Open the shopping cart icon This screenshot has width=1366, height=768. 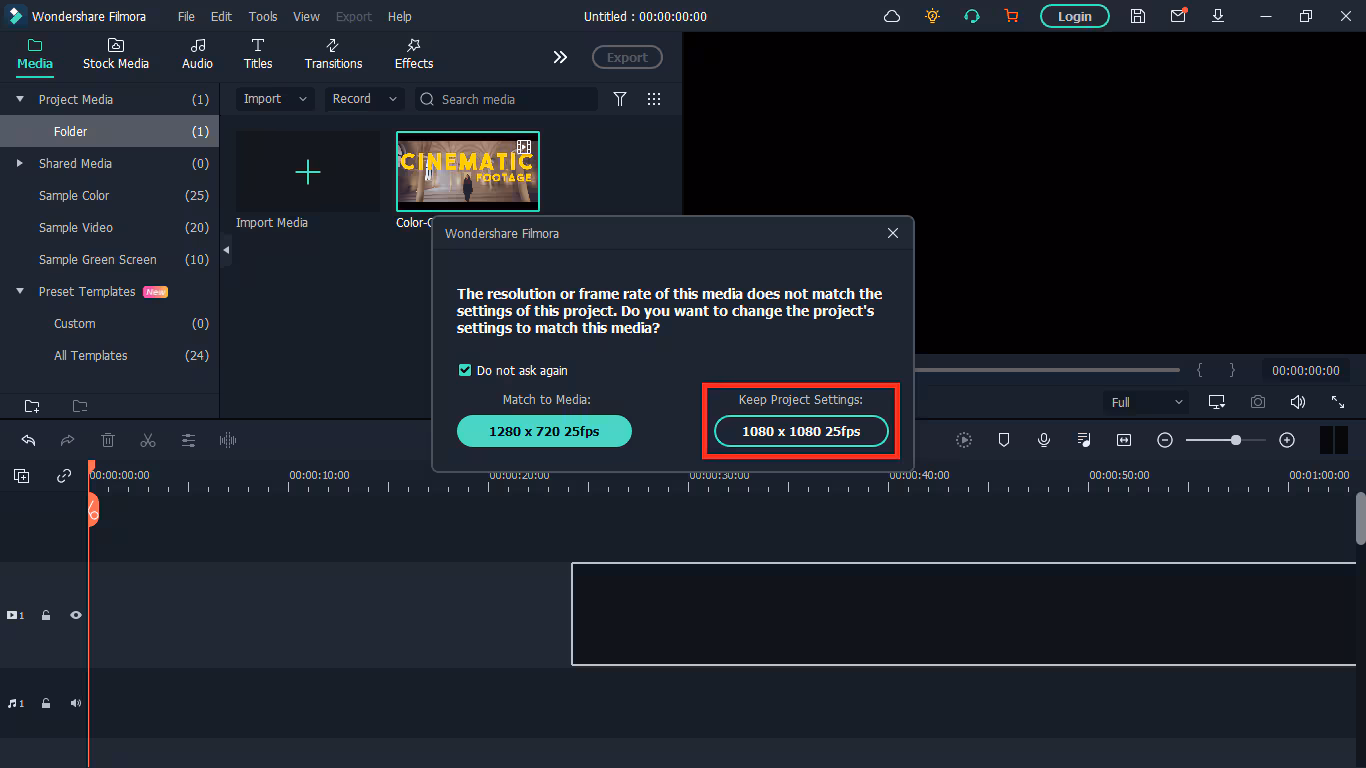tap(1011, 16)
